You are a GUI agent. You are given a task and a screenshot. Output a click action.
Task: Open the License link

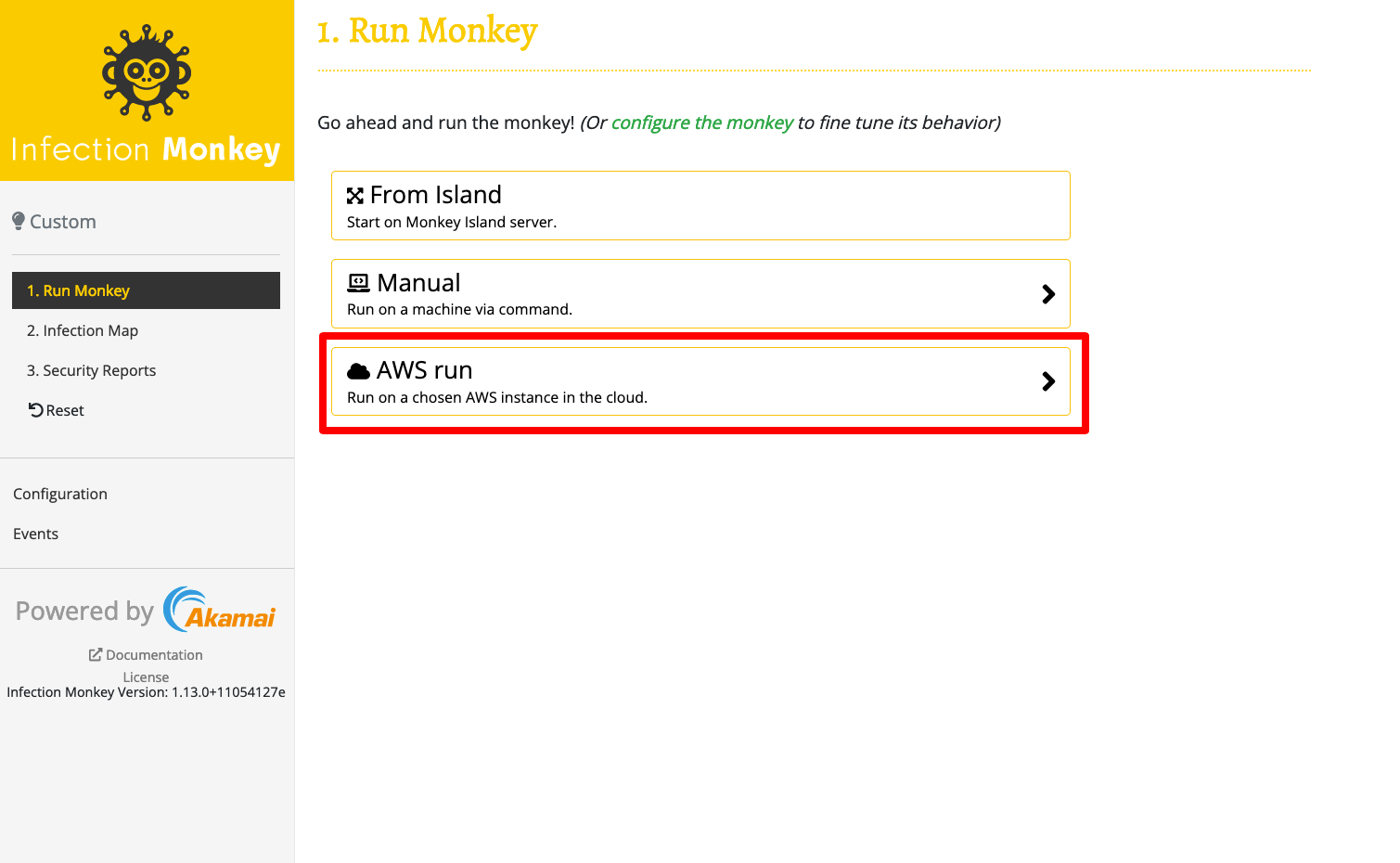(x=146, y=677)
